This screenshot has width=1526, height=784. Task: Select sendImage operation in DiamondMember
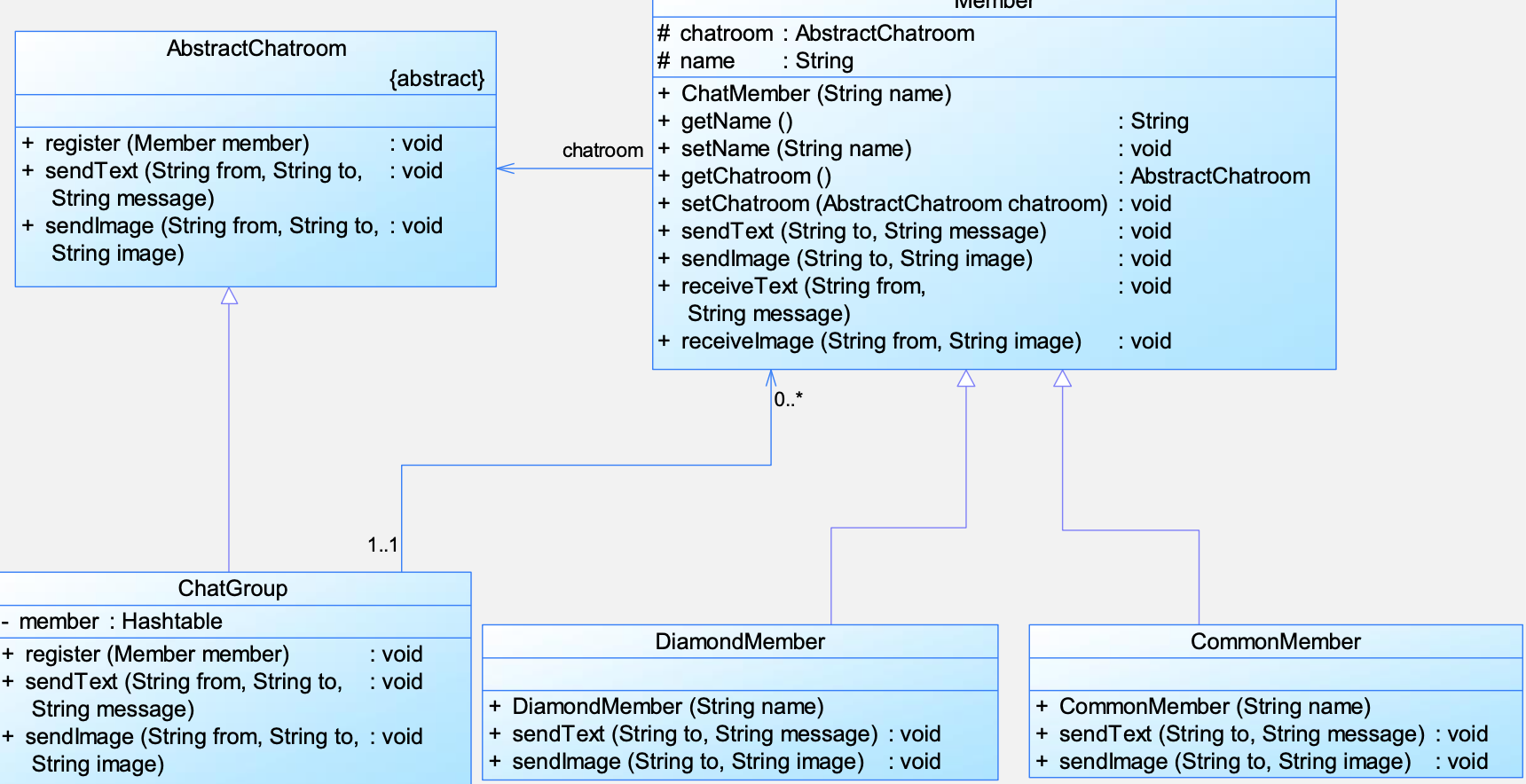point(715,762)
